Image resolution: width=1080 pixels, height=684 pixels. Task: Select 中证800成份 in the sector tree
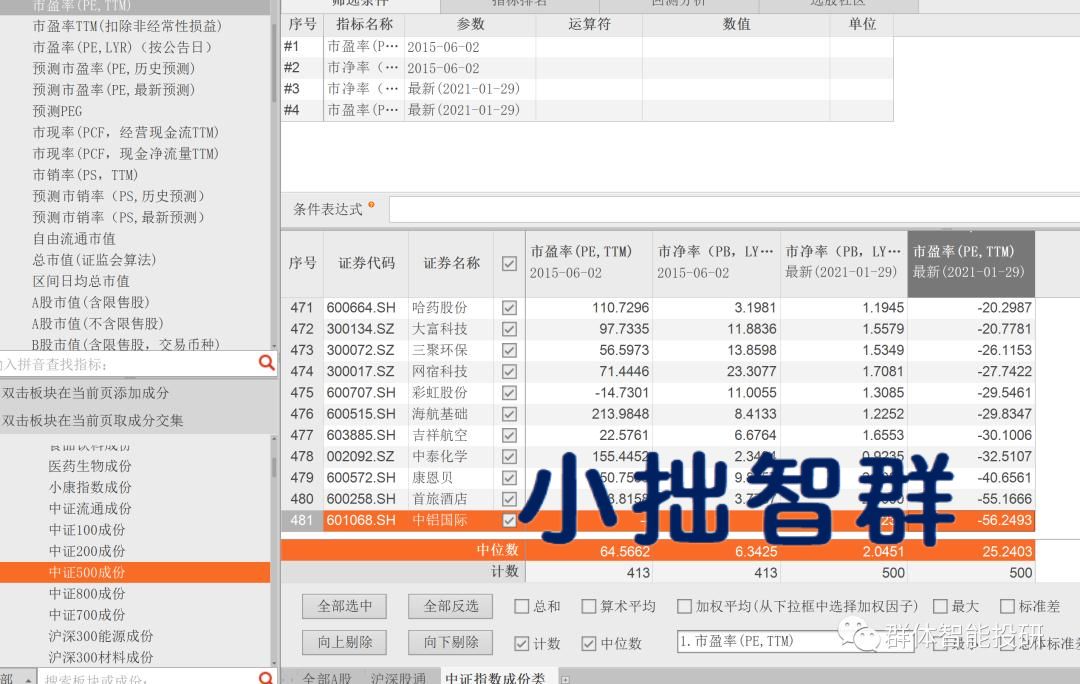point(87,594)
